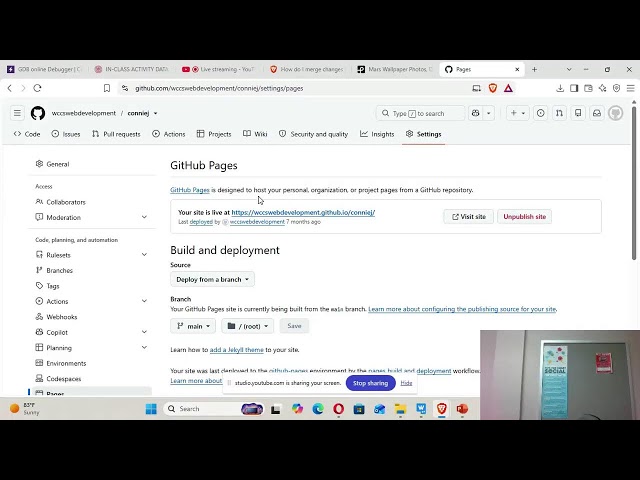Open the Projects repository tab
Viewport: 640px width, 480px height.
coord(214,134)
